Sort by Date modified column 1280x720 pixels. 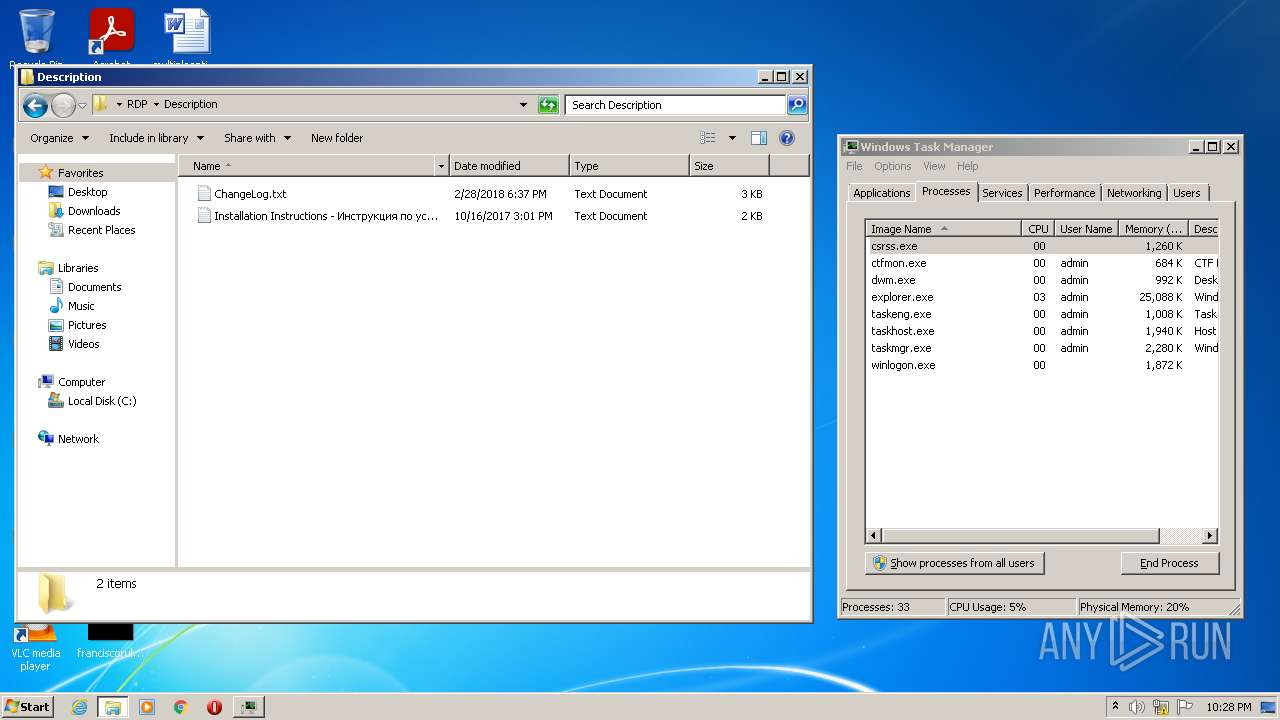[509, 166]
